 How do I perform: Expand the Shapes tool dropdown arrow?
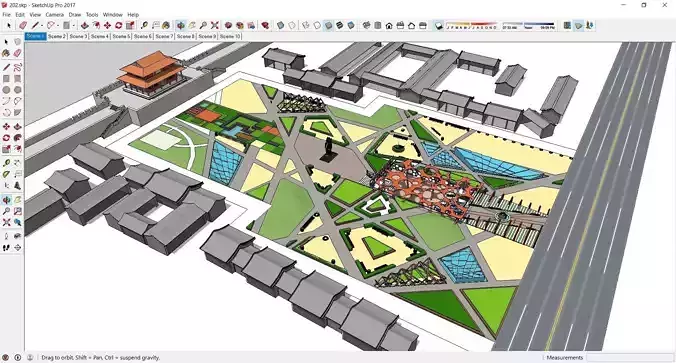(x=73, y=26)
